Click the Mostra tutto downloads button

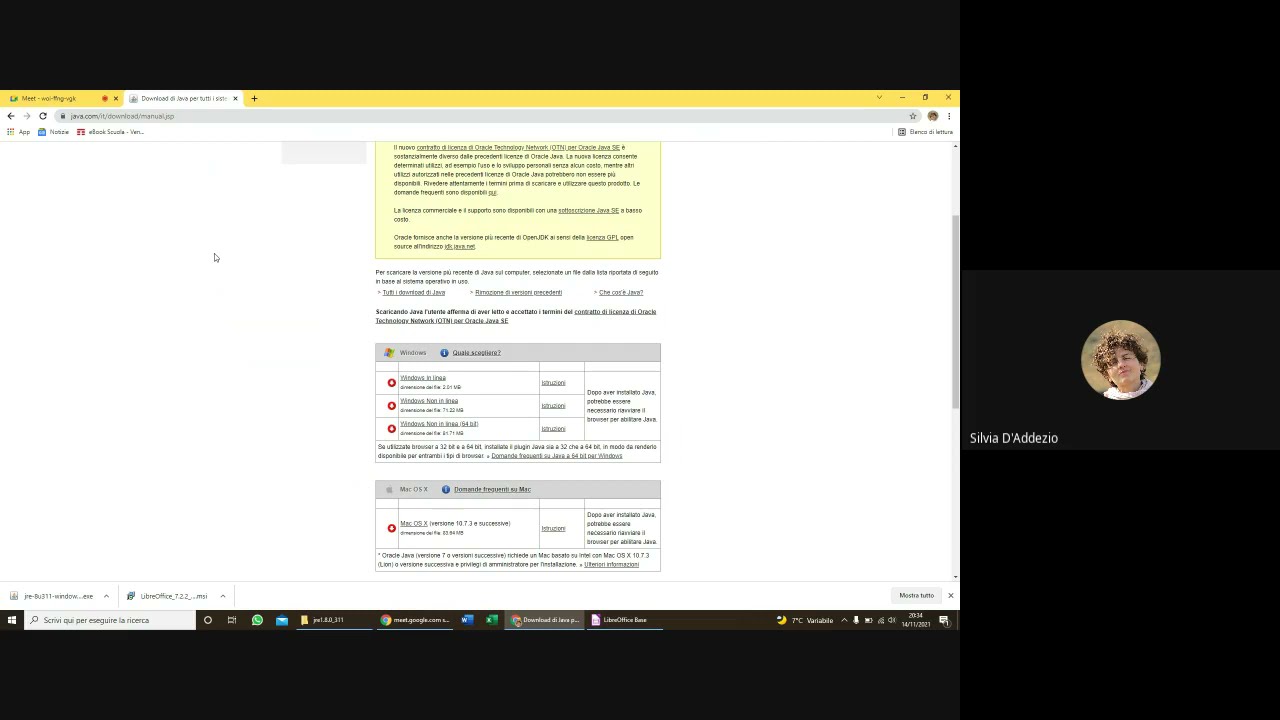click(916, 596)
